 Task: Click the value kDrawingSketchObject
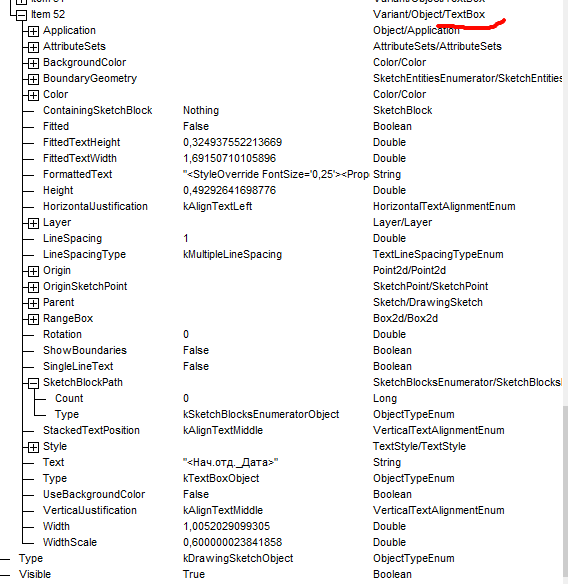tap(238, 559)
